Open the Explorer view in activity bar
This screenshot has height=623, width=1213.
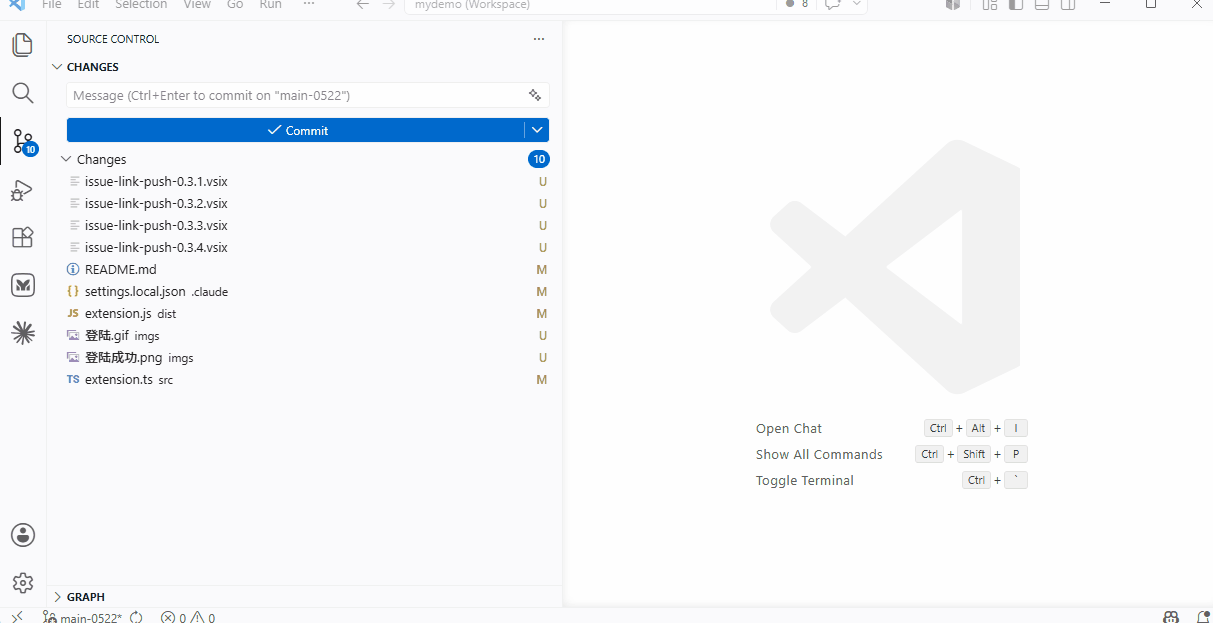click(x=22, y=45)
